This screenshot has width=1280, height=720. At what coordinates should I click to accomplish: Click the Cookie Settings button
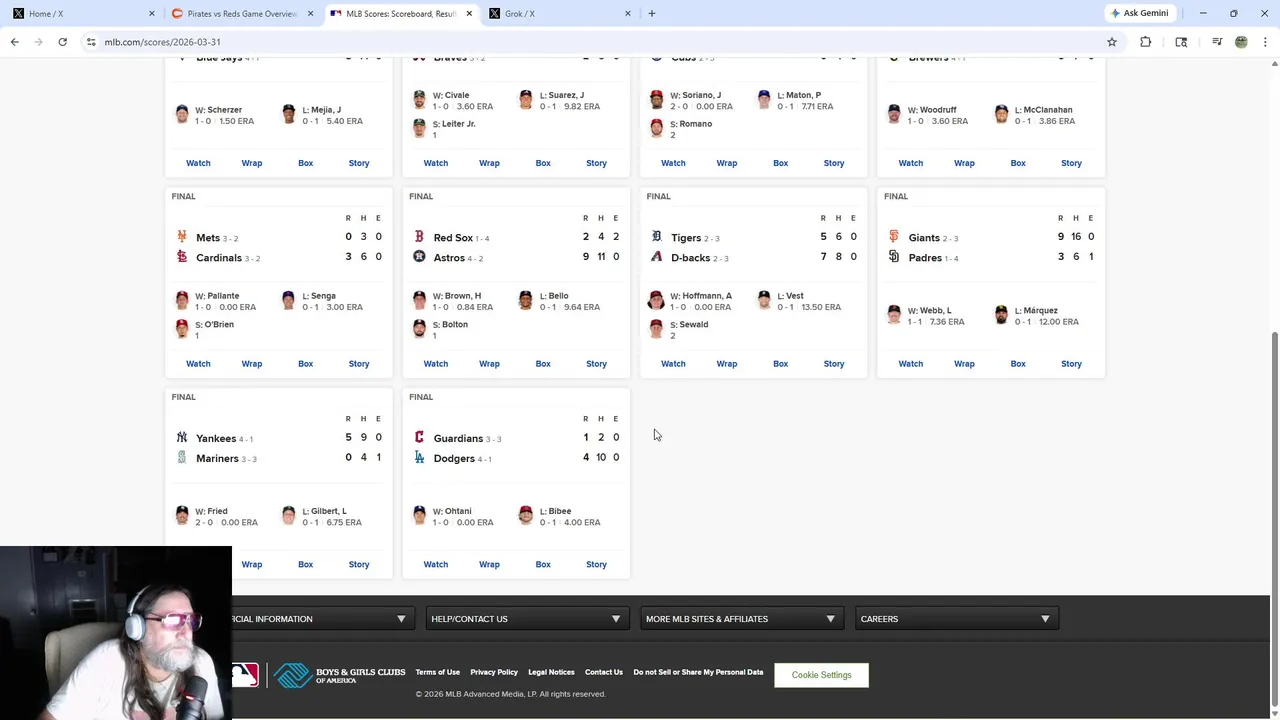(822, 675)
